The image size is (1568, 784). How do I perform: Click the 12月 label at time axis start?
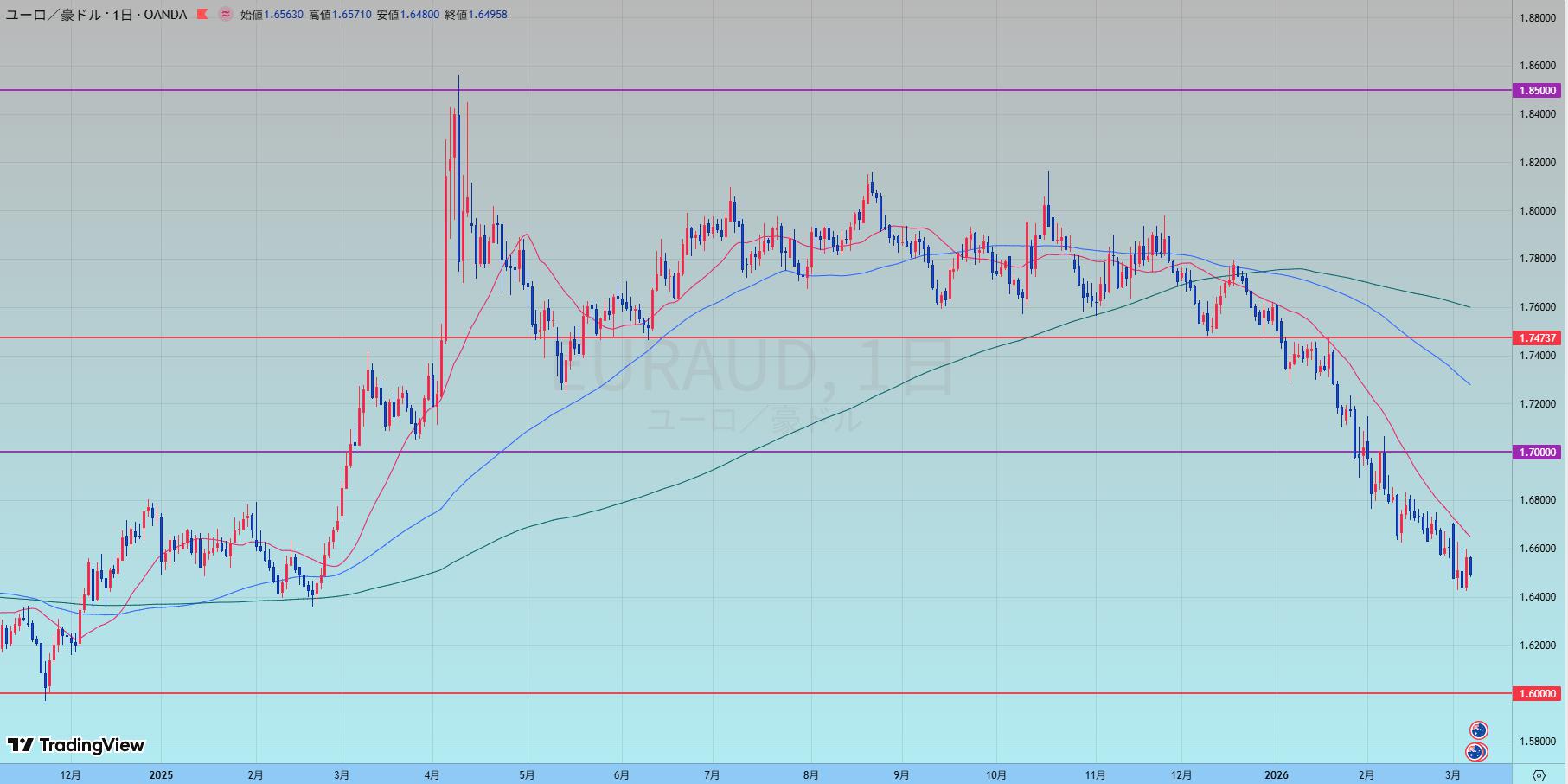click(x=71, y=775)
